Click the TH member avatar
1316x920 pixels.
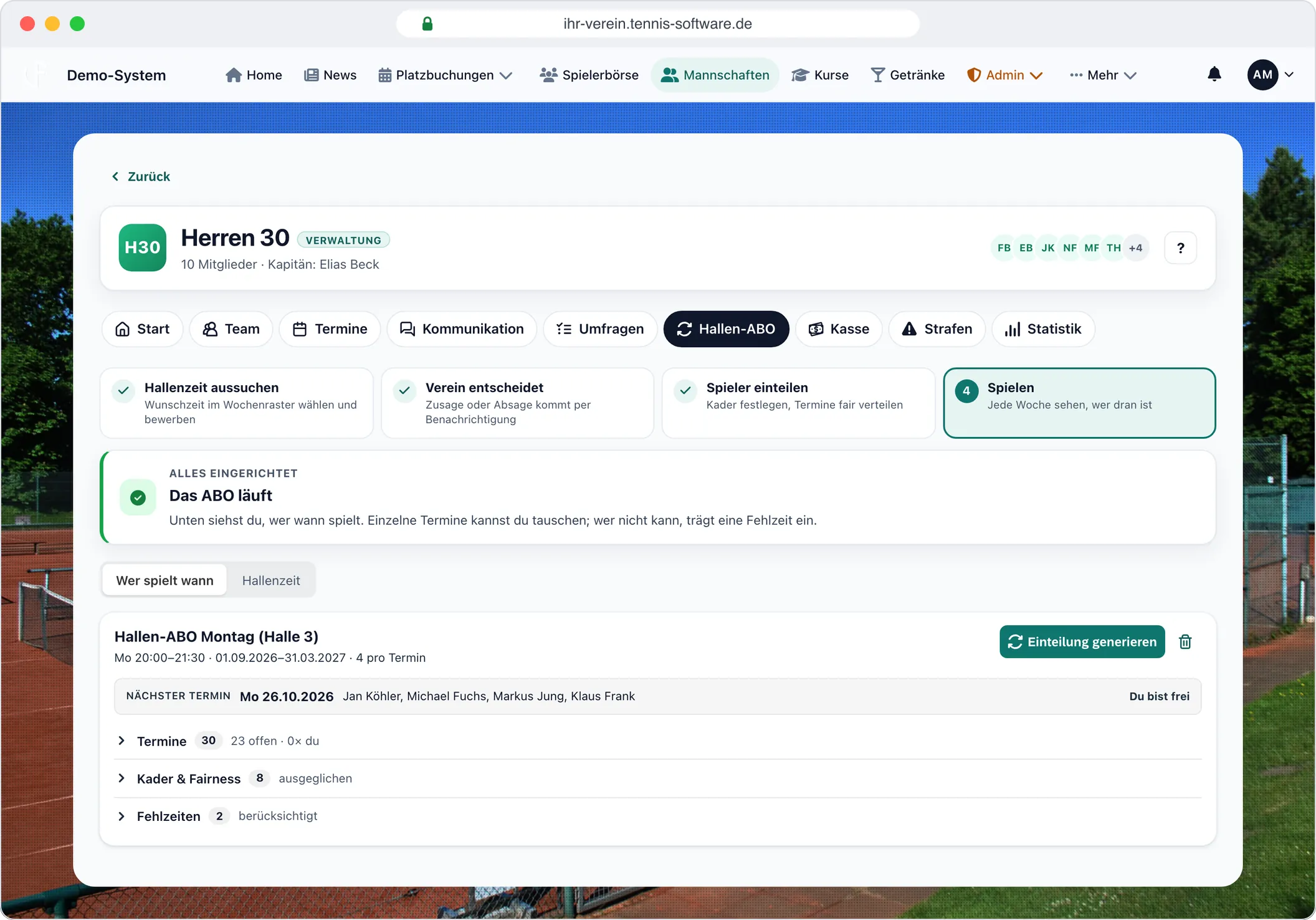click(1113, 248)
